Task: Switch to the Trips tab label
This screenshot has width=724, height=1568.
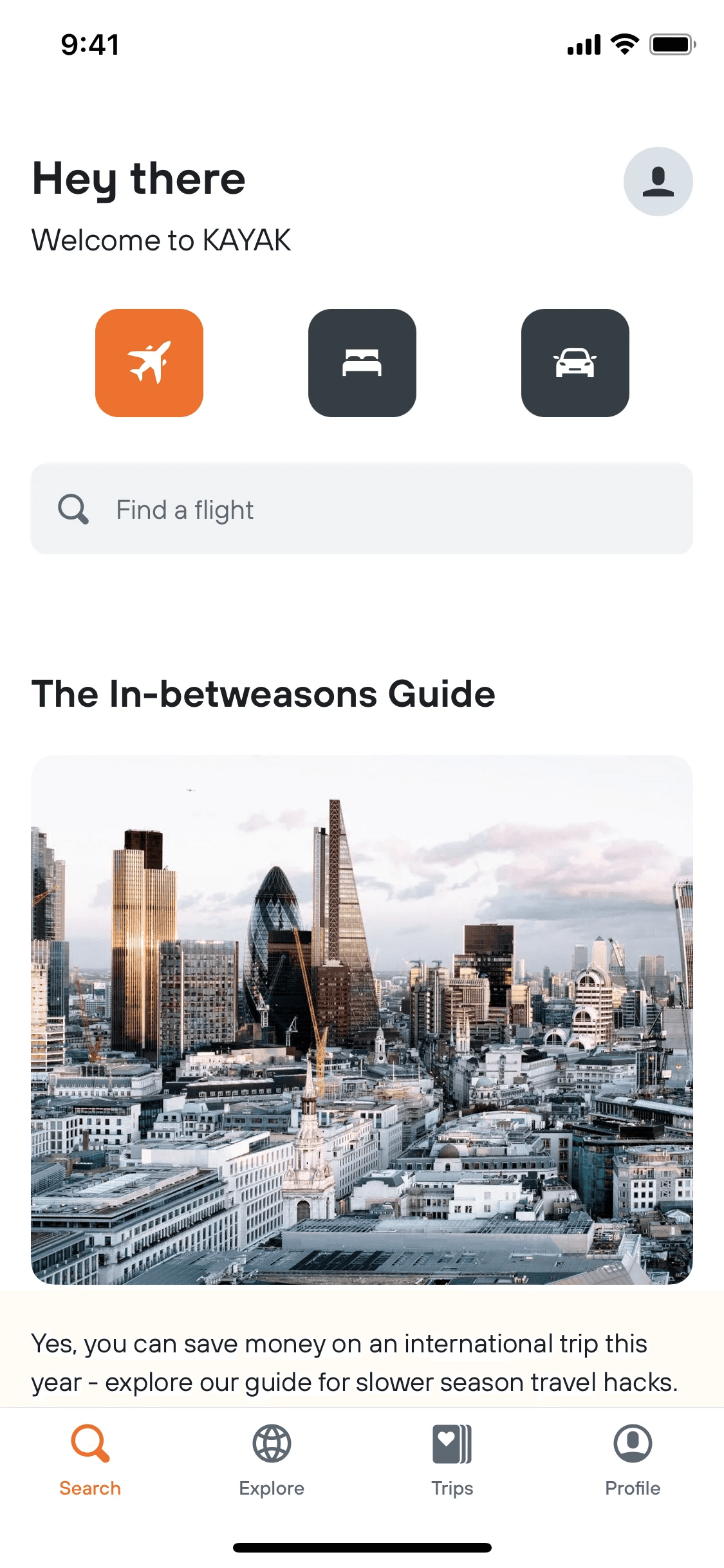Action: [x=452, y=1488]
